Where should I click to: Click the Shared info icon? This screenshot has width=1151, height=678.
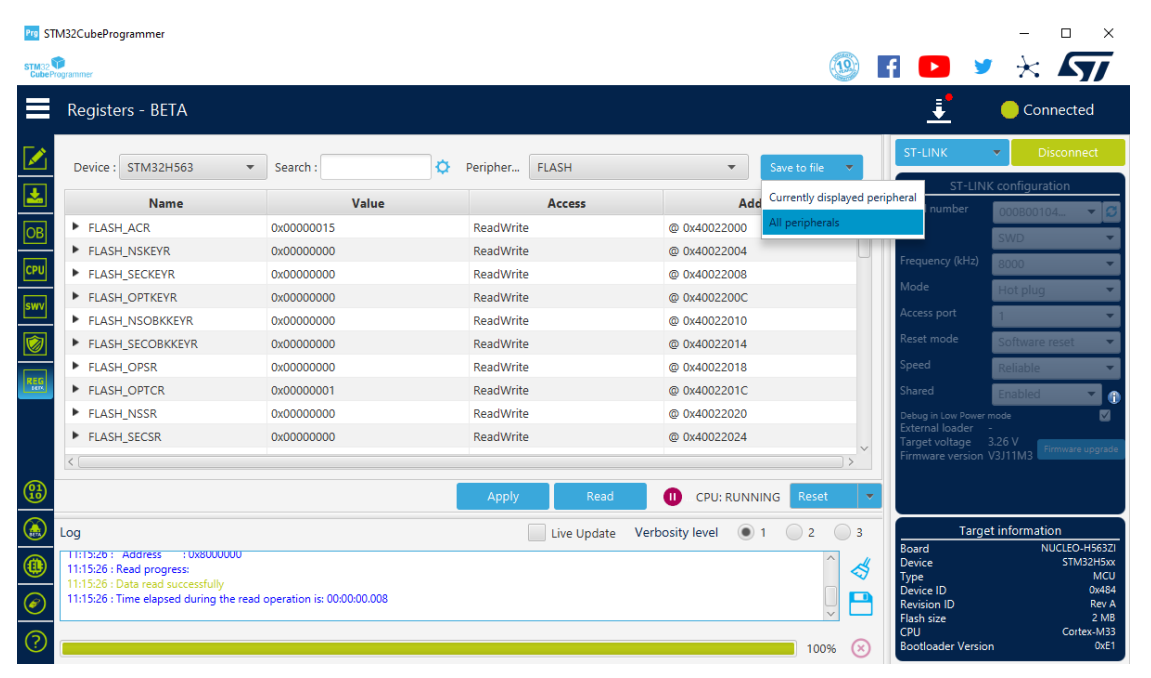pos(1114,397)
